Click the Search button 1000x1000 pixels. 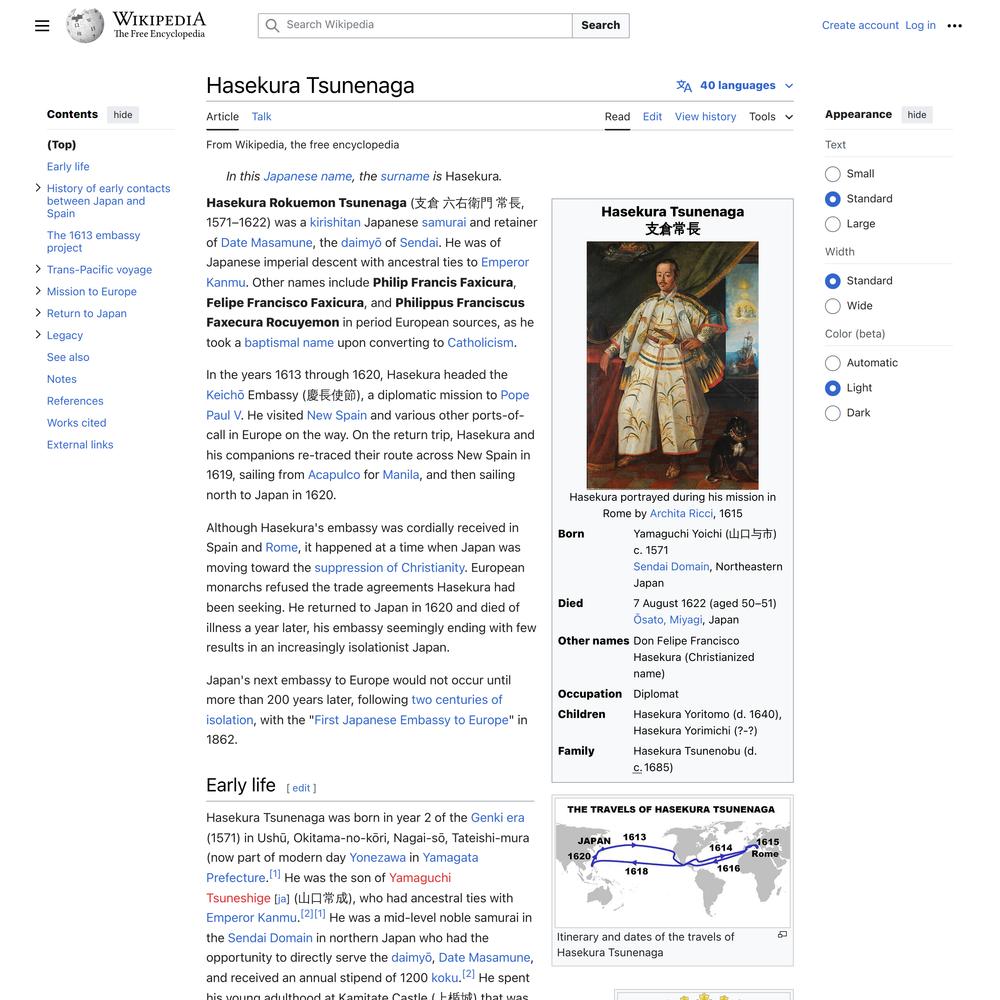pos(600,26)
